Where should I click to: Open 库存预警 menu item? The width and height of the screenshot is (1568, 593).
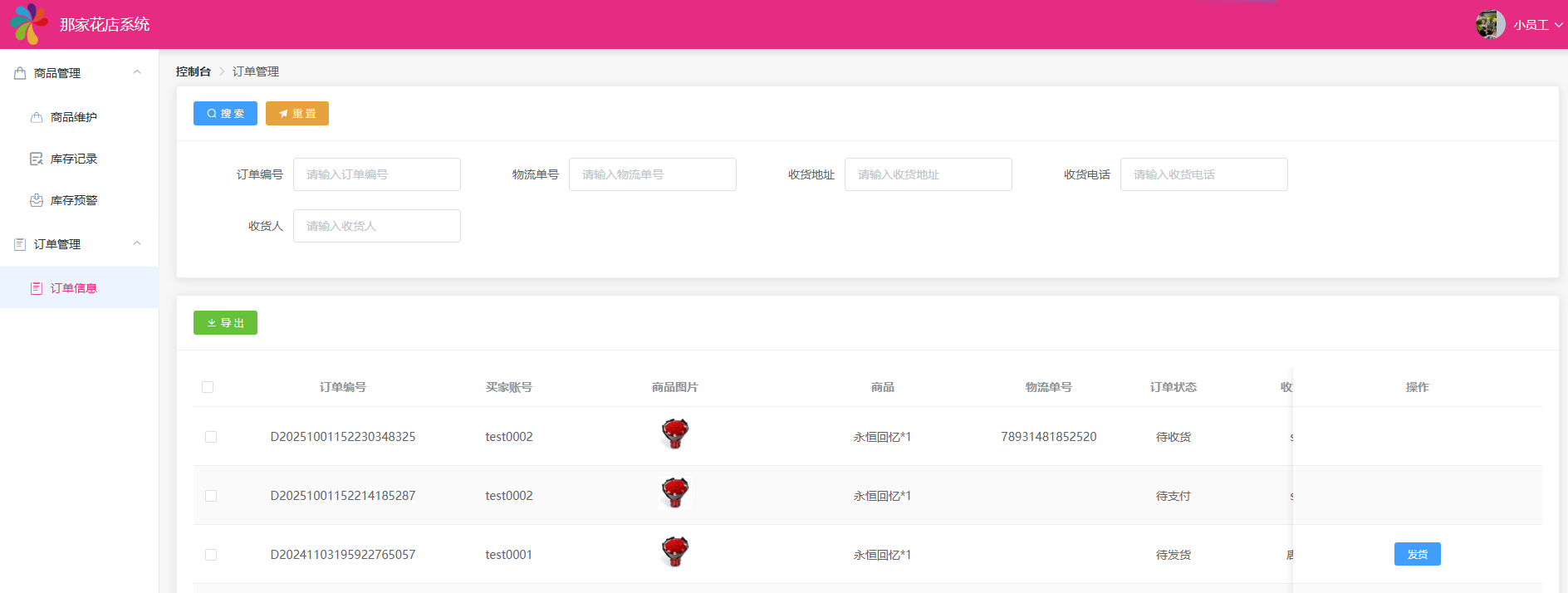(x=79, y=200)
